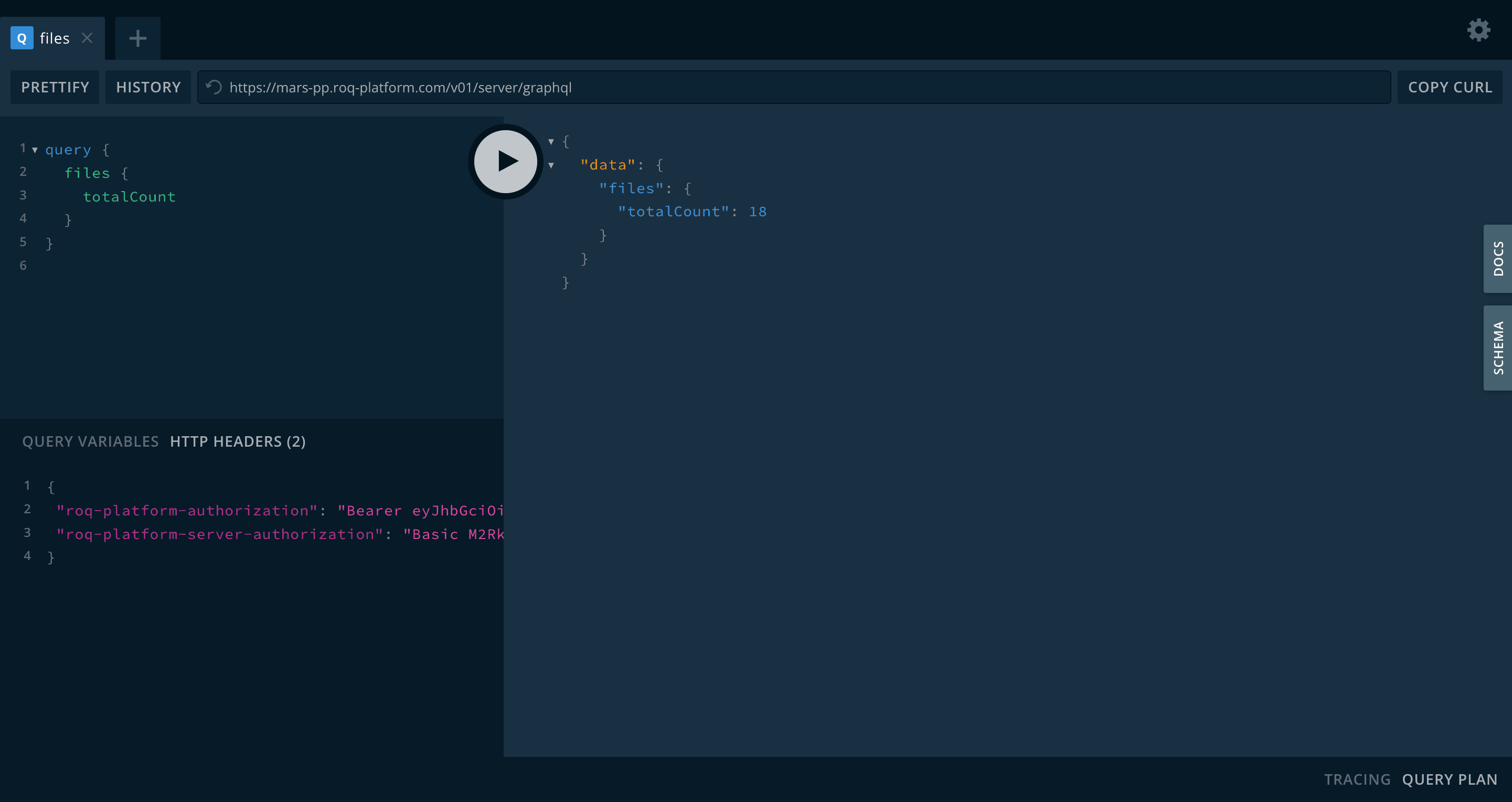
Task: Reload the schema using the refresh icon
Action: [x=214, y=87]
